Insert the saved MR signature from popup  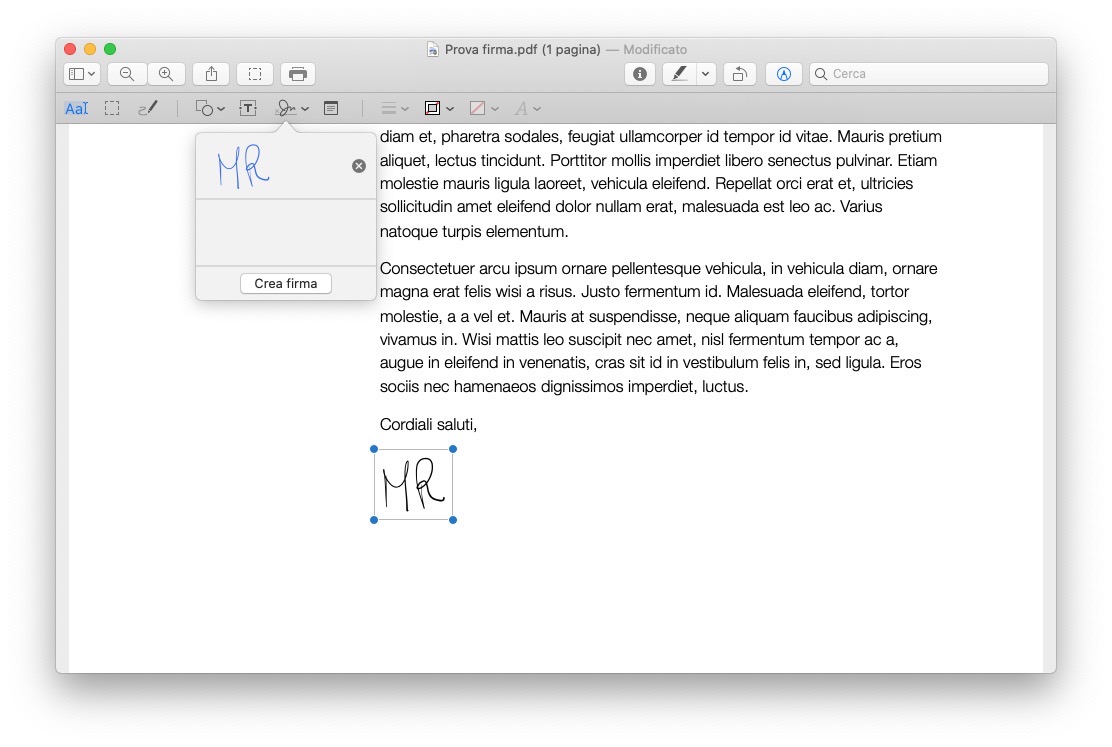tap(245, 167)
